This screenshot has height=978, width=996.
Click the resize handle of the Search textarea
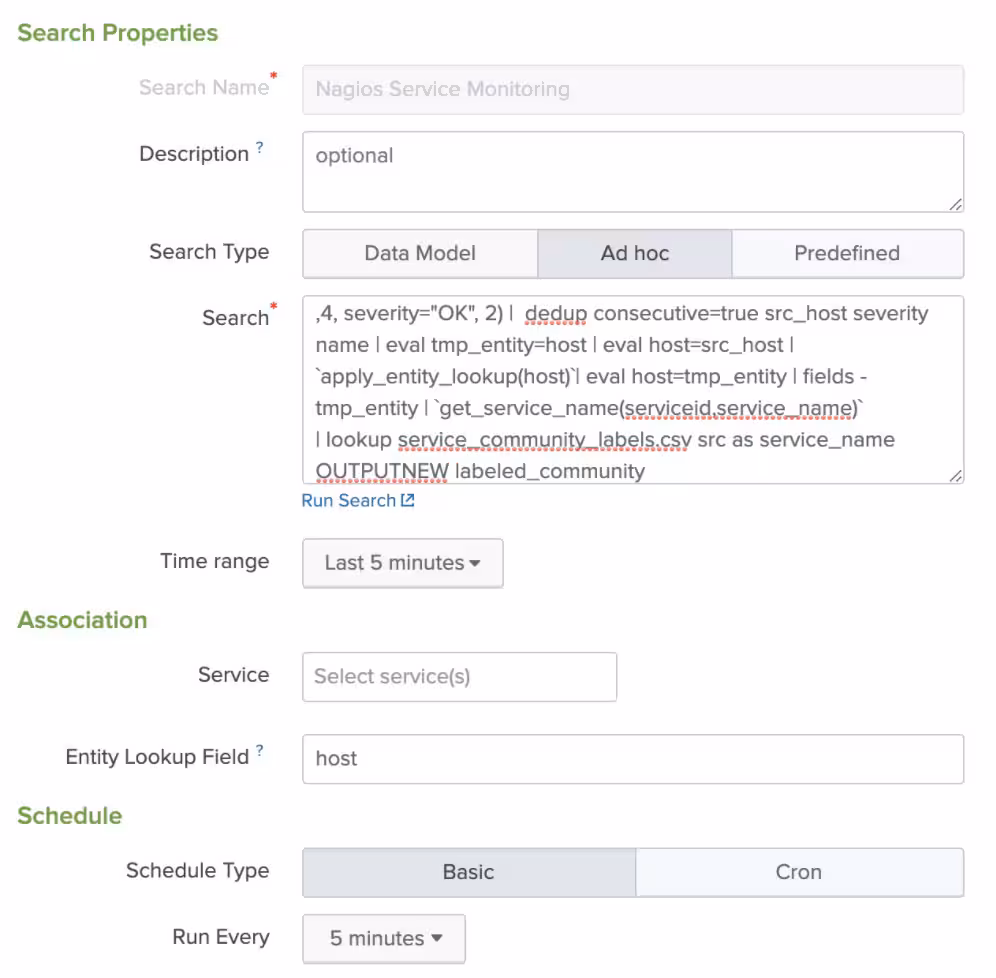click(956, 477)
